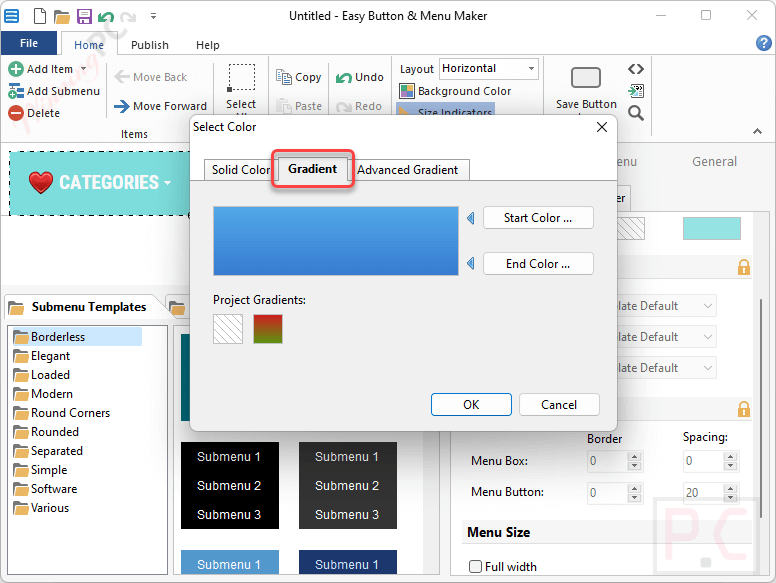Pick the black Submenu template thumbnail
776x583 pixels.
click(230, 485)
